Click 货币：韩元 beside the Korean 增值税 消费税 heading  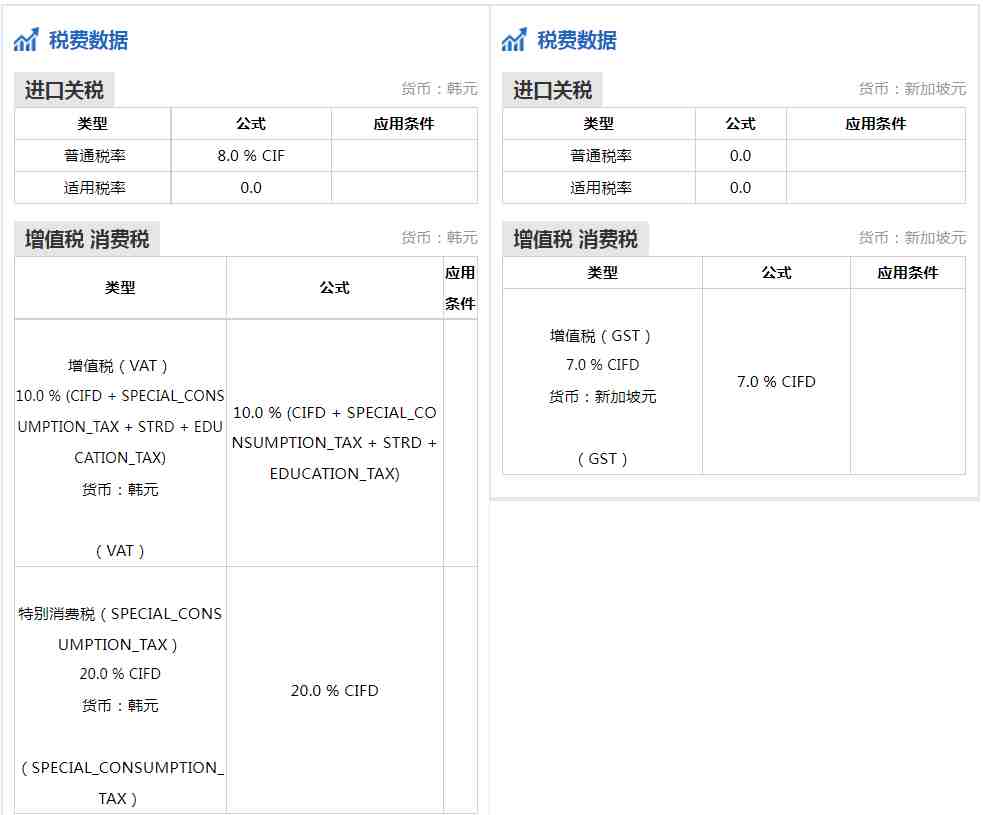(x=439, y=238)
